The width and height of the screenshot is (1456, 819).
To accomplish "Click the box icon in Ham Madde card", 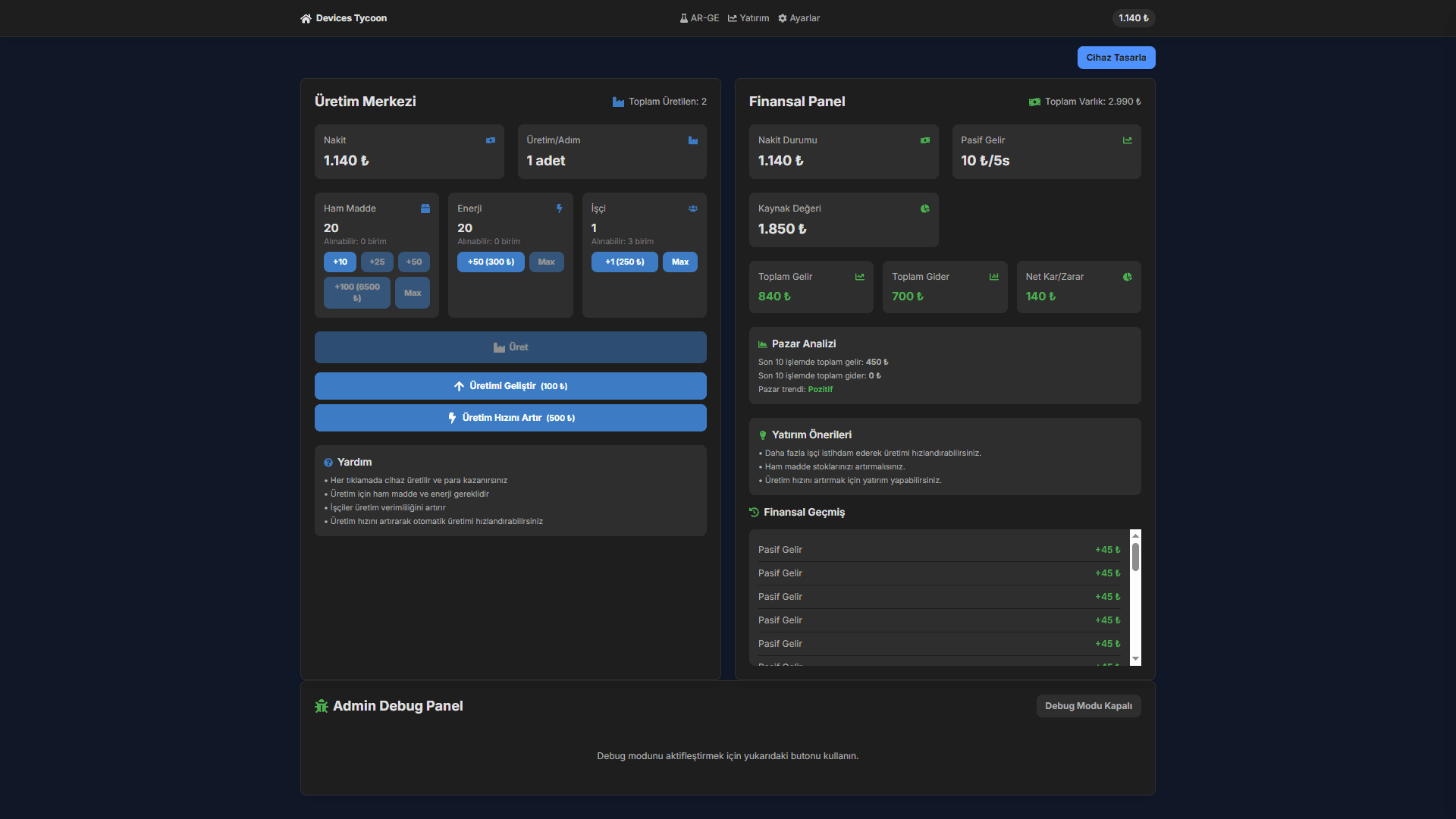I will tap(425, 209).
